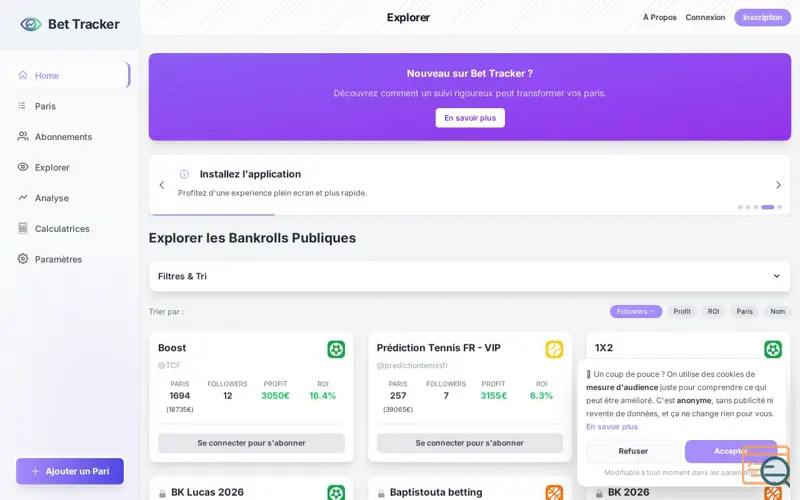Click the football icon on BK Lucas 2026 card
Screen dimensions: 800x500
336,493
